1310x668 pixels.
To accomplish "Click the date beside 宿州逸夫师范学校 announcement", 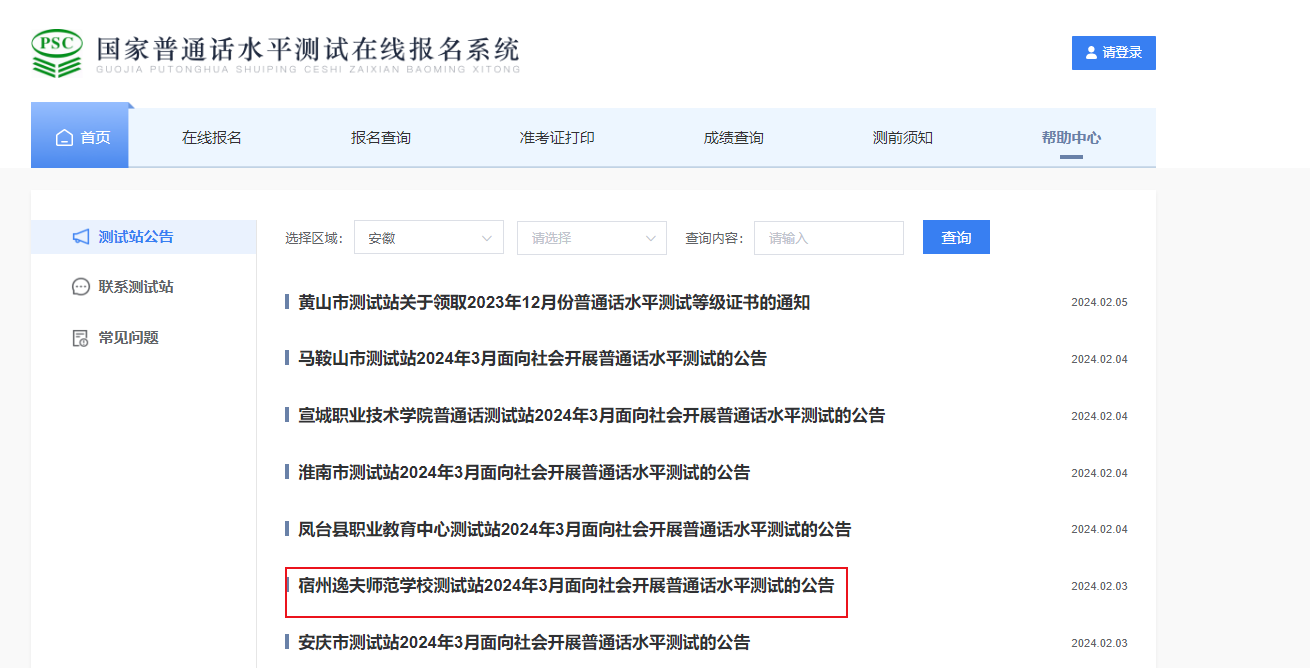I will [1099, 586].
